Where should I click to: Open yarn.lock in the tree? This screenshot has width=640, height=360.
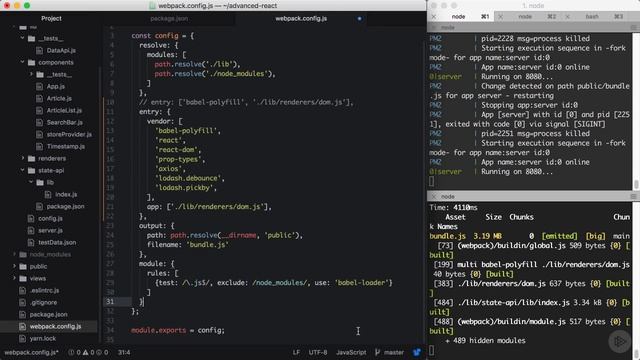[x=43, y=338]
